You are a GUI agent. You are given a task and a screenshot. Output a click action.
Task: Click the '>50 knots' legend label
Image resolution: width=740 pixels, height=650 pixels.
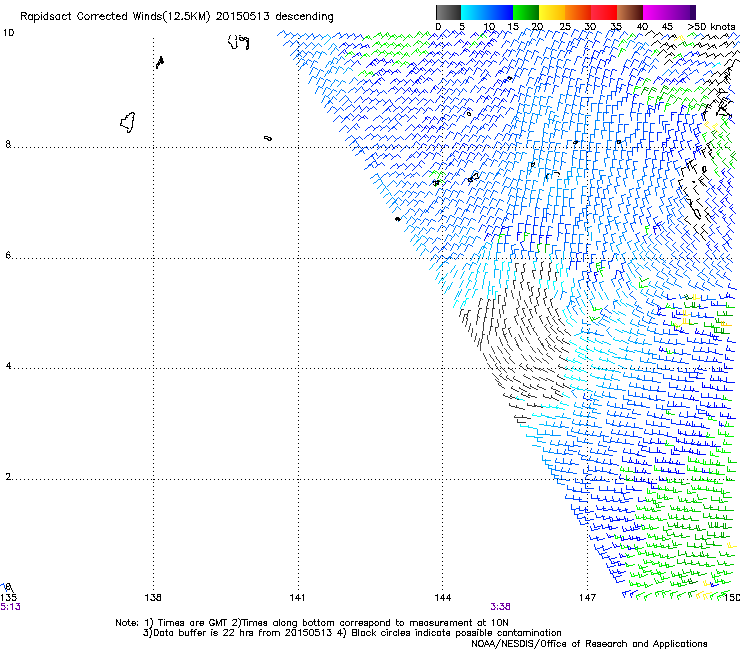(711, 27)
